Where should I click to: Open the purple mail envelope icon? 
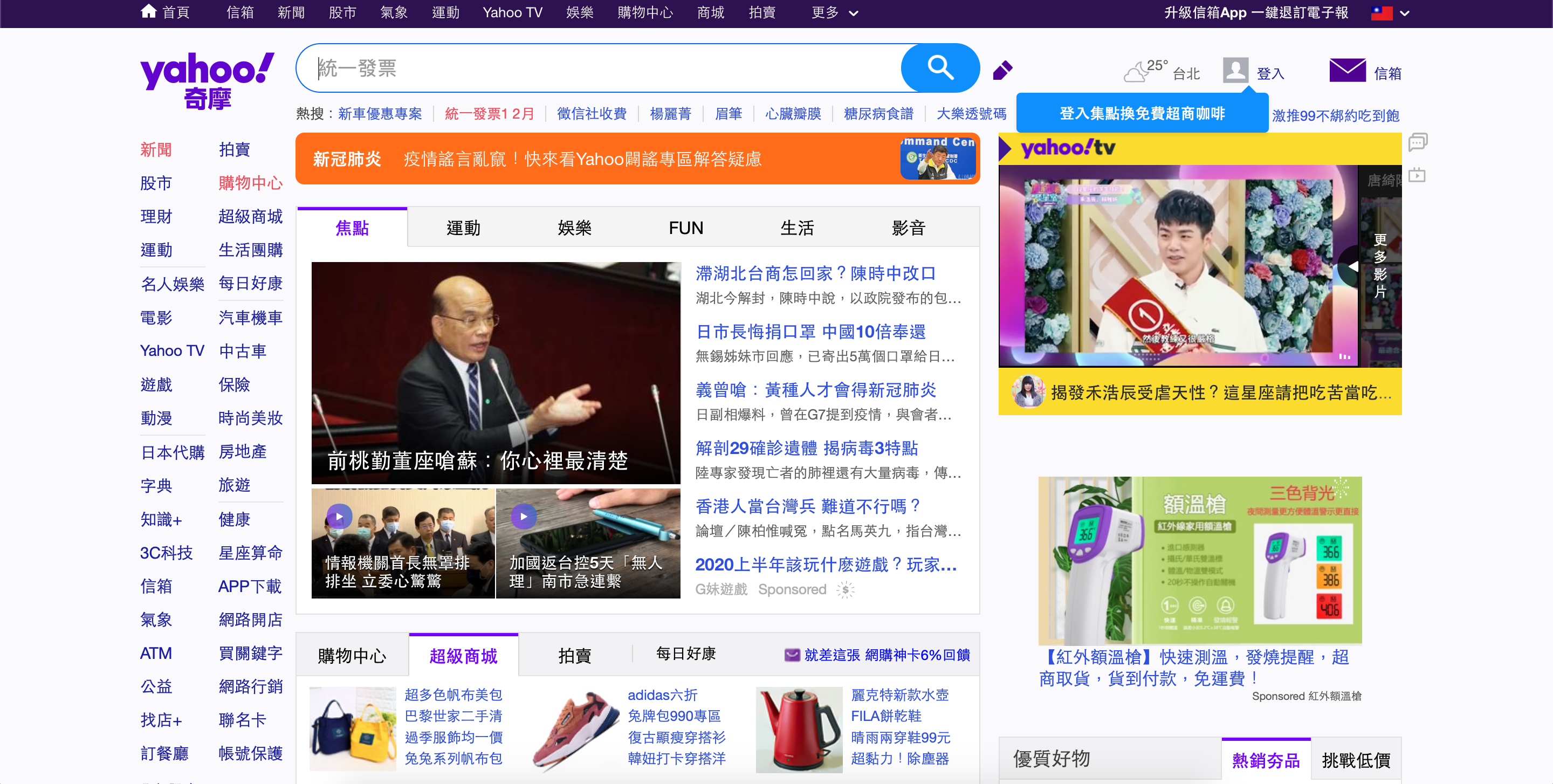point(1348,71)
